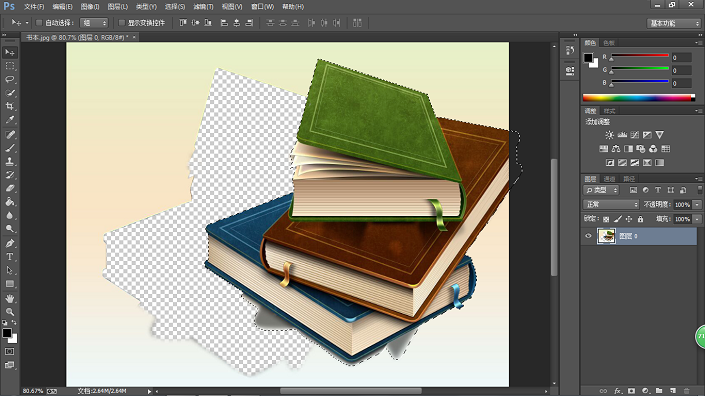The image size is (705, 396).
Task: Click the add layer style fx button
Action: tap(618, 391)
